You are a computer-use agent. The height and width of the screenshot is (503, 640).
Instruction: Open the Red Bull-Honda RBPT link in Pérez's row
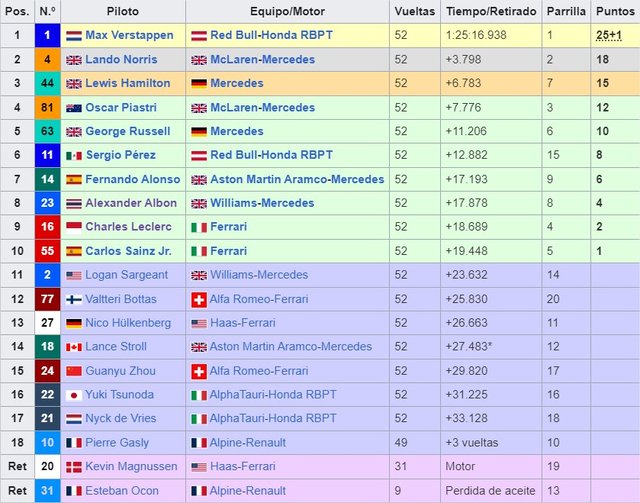271,155
